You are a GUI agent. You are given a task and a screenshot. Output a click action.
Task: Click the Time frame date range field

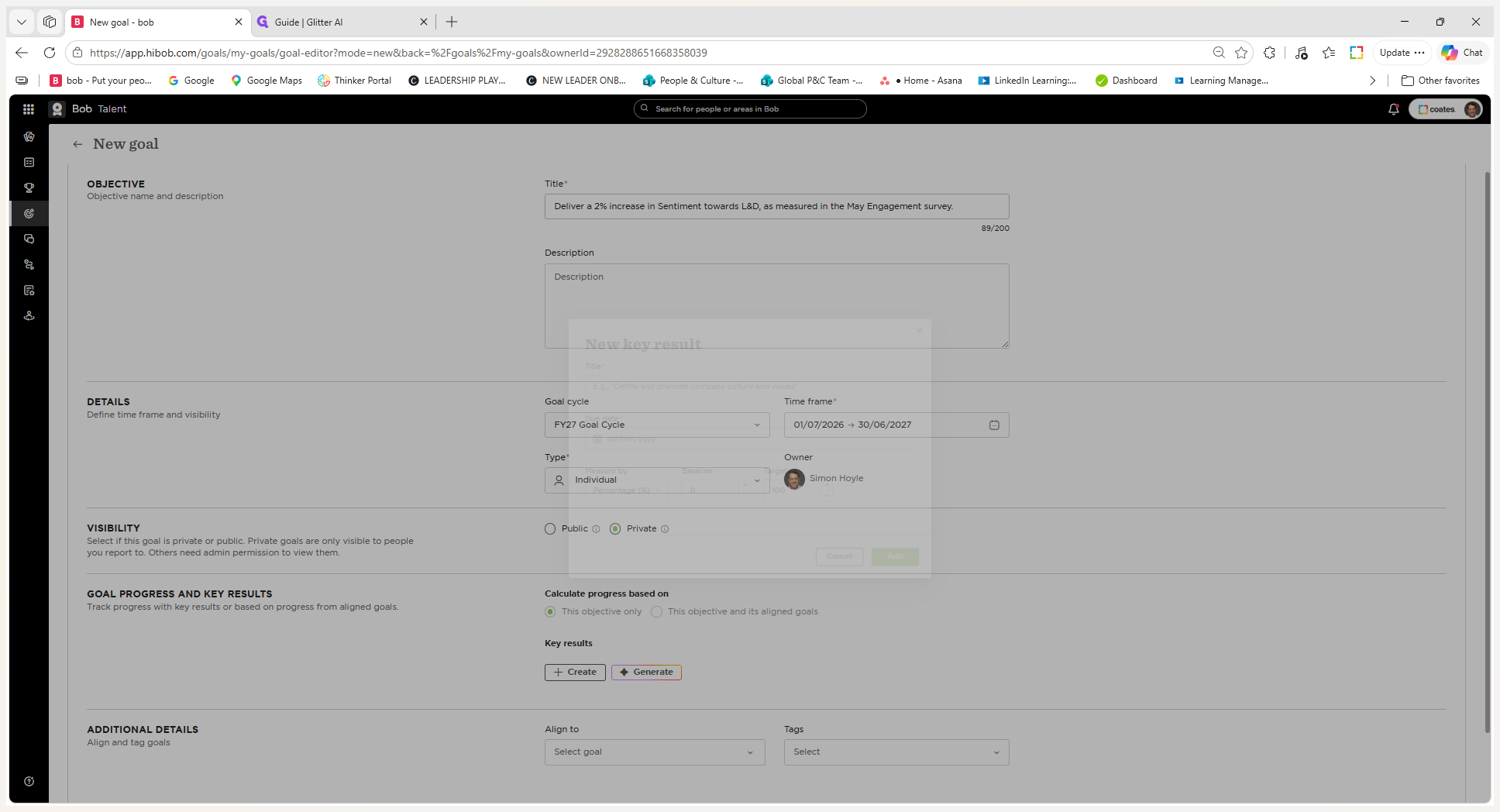click(896, 425)
